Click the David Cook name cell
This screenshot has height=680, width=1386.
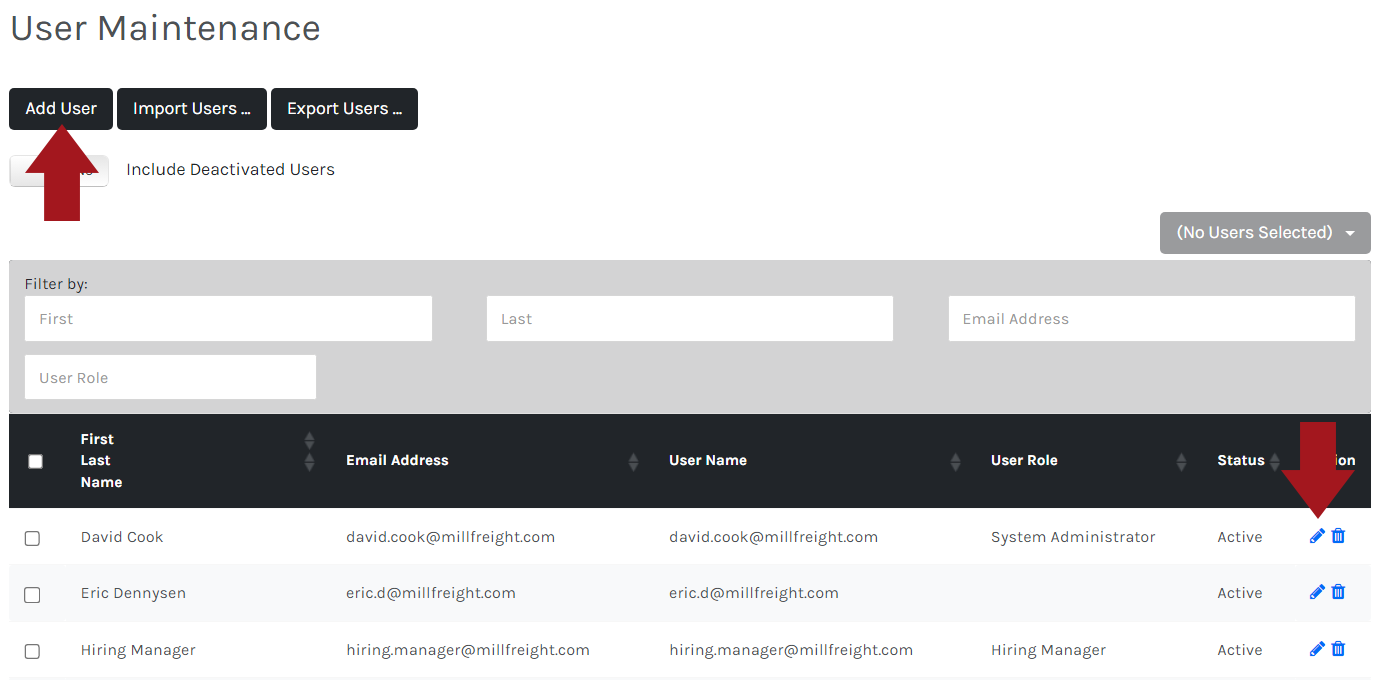click(122, 537)
